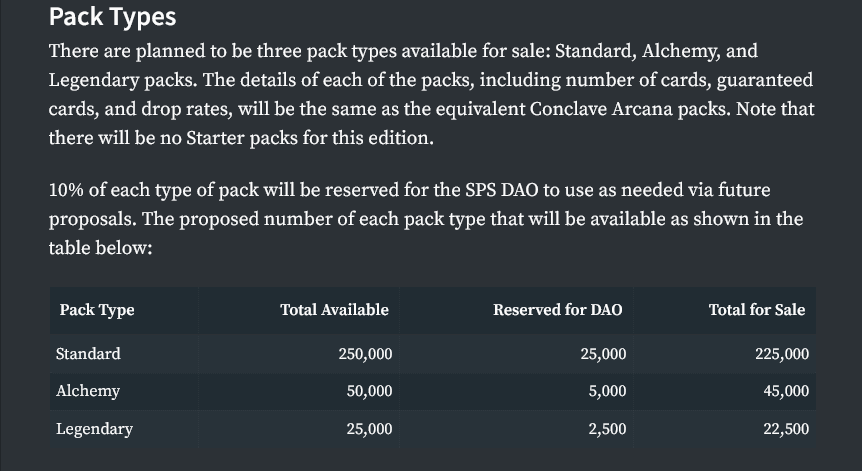This screenshot has width=862, height=471.
Task: Select the Alchemy row label
Action: point(87,391)
